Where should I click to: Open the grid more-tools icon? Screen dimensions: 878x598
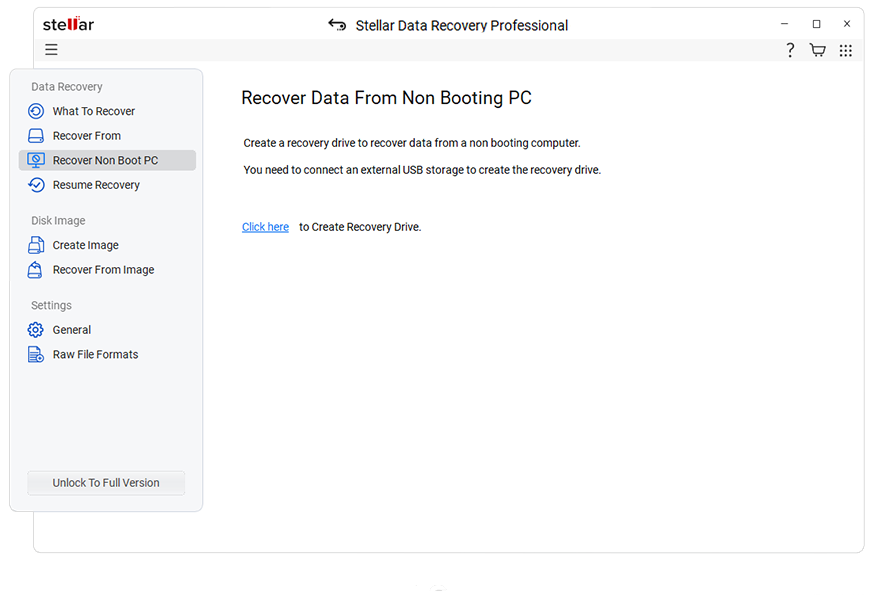pyautogui.click(x=846, y=50)
